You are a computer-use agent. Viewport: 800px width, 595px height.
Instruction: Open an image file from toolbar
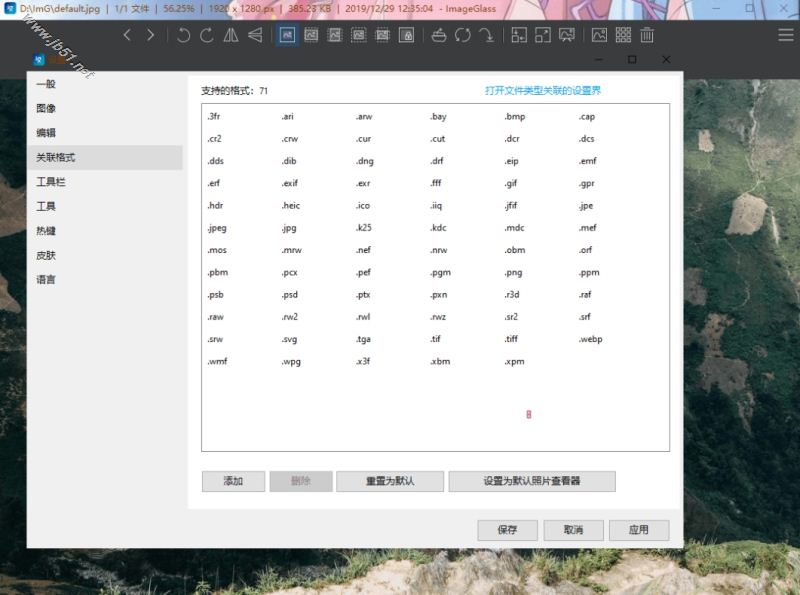(x=439, y=35)
